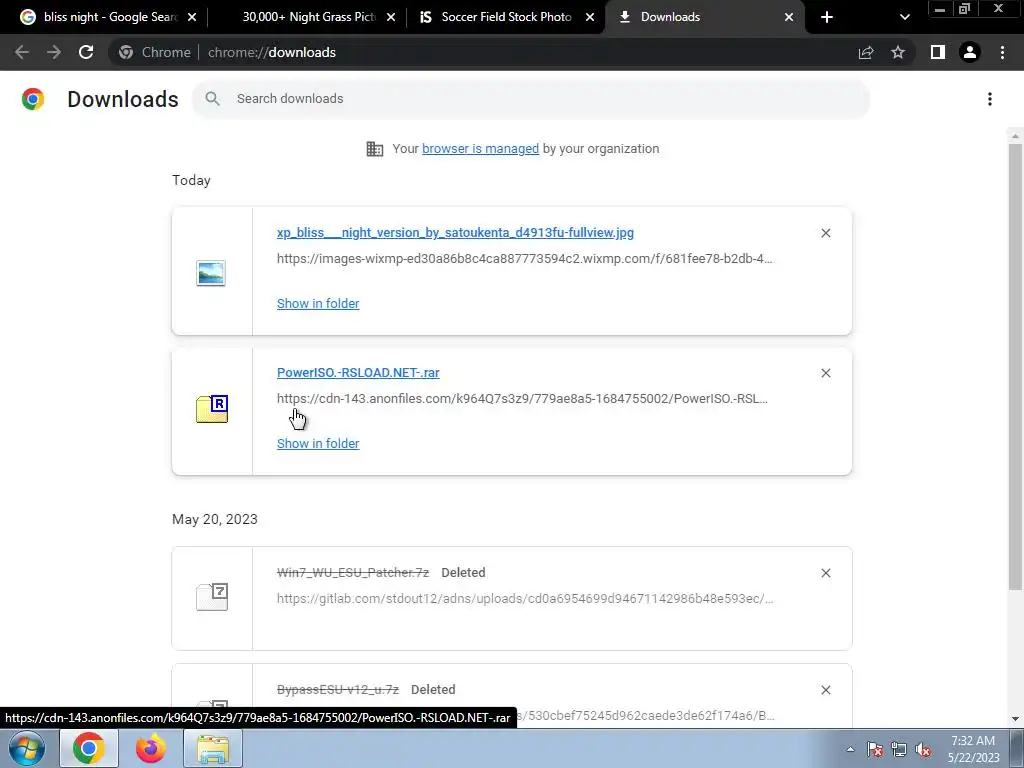Viewport: 1024px width, 768px height.
Task: Show the PowerISO rar in its folder
Action: 318,443
